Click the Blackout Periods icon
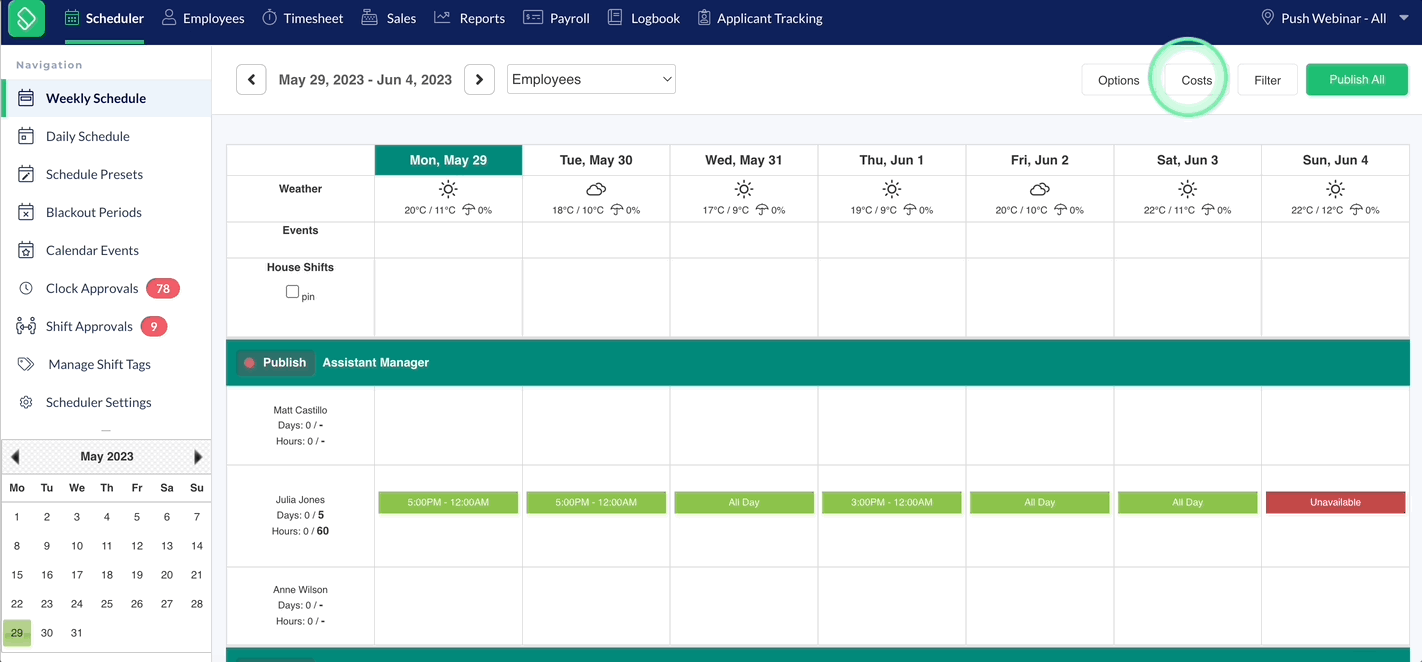This screenshot has width=1422, height=662. [26, 212]
